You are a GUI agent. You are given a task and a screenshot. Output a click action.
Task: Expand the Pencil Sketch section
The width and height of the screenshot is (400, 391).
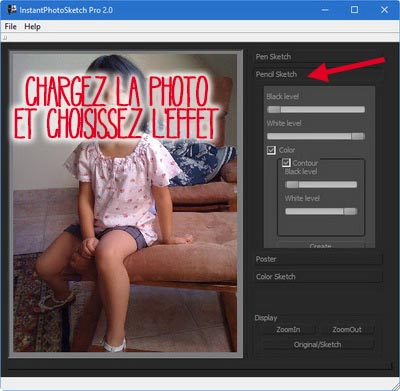pyautogui.click(x=318, y=74)
